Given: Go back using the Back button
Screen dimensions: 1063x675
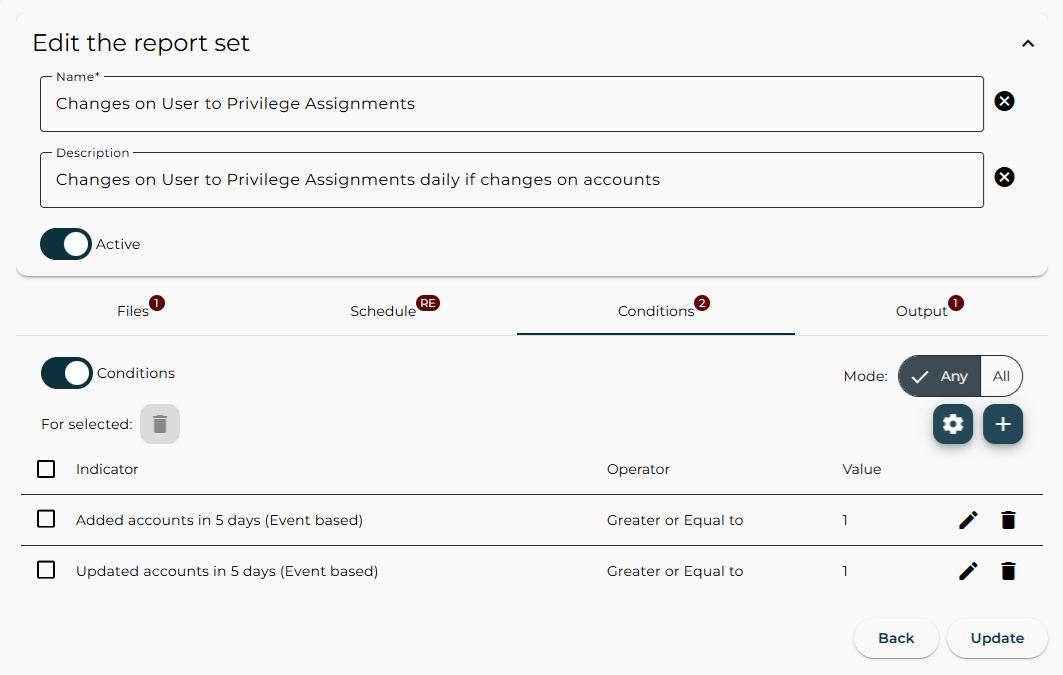Looking at the screenshot, I should point(896,637).
